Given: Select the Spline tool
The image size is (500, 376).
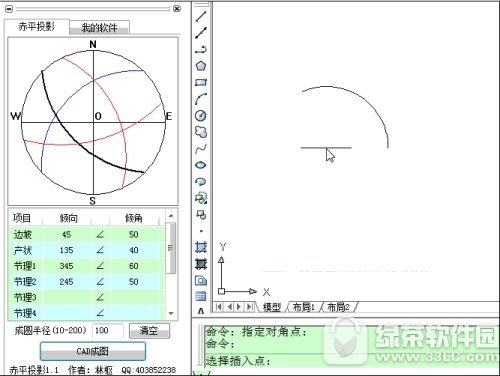Looking at the screenshot, I should pyautogui.click(x=201, y=149).
